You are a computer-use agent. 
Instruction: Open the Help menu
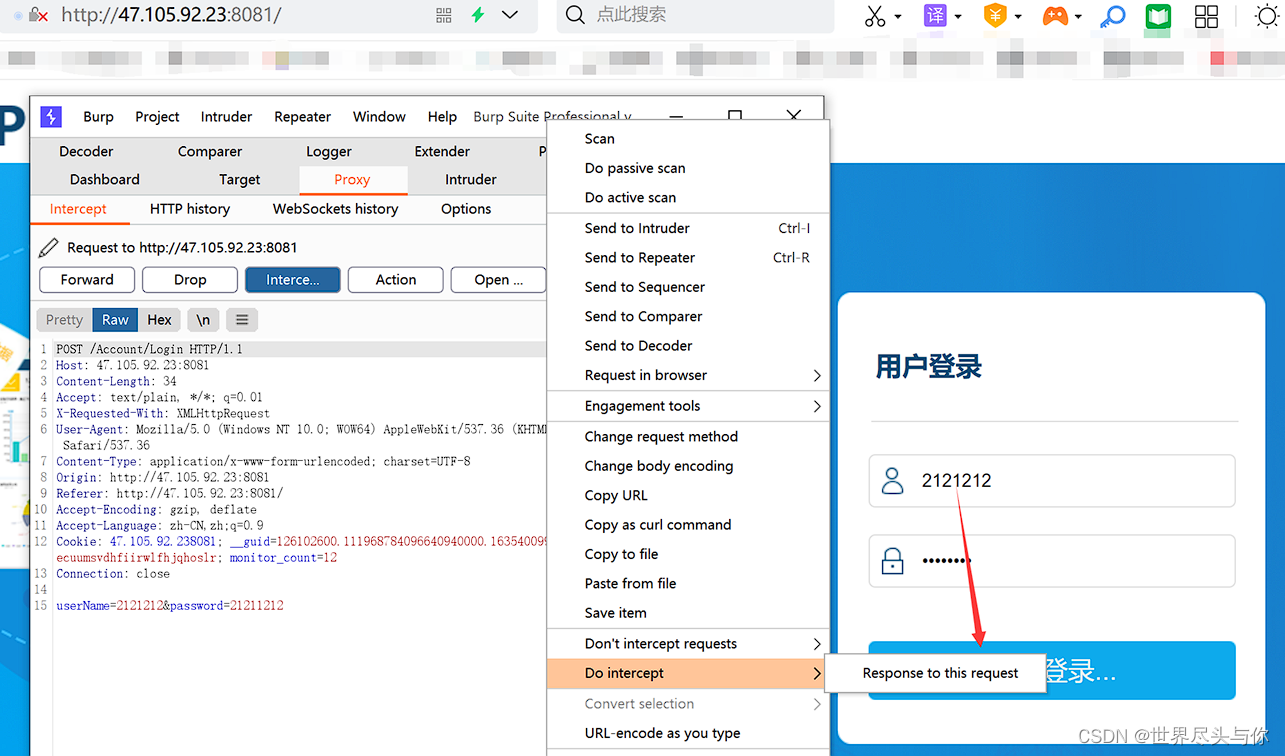pyautogui.click(x=442, y=117)
